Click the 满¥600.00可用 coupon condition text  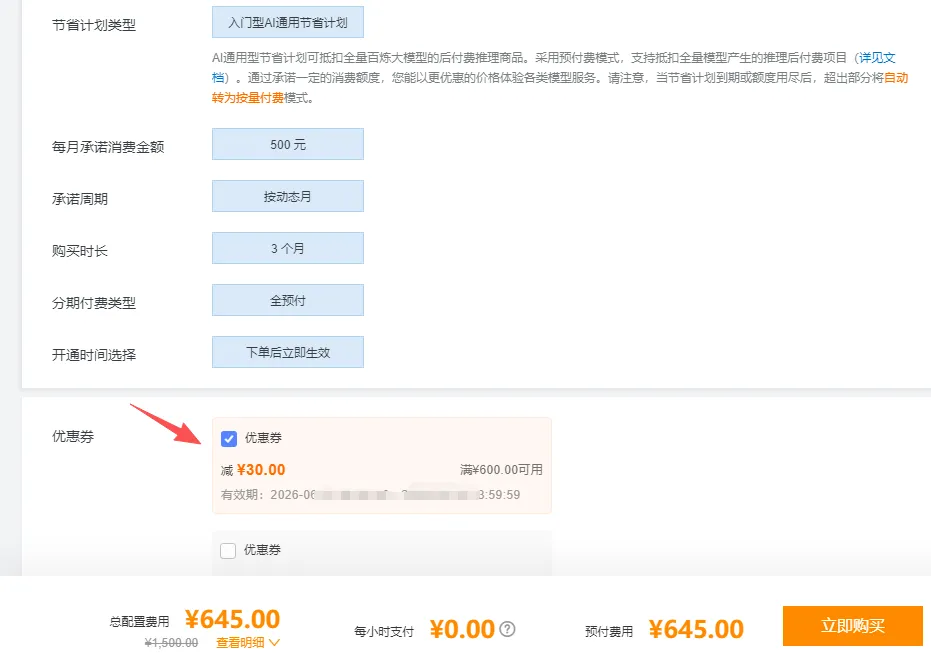501,470
